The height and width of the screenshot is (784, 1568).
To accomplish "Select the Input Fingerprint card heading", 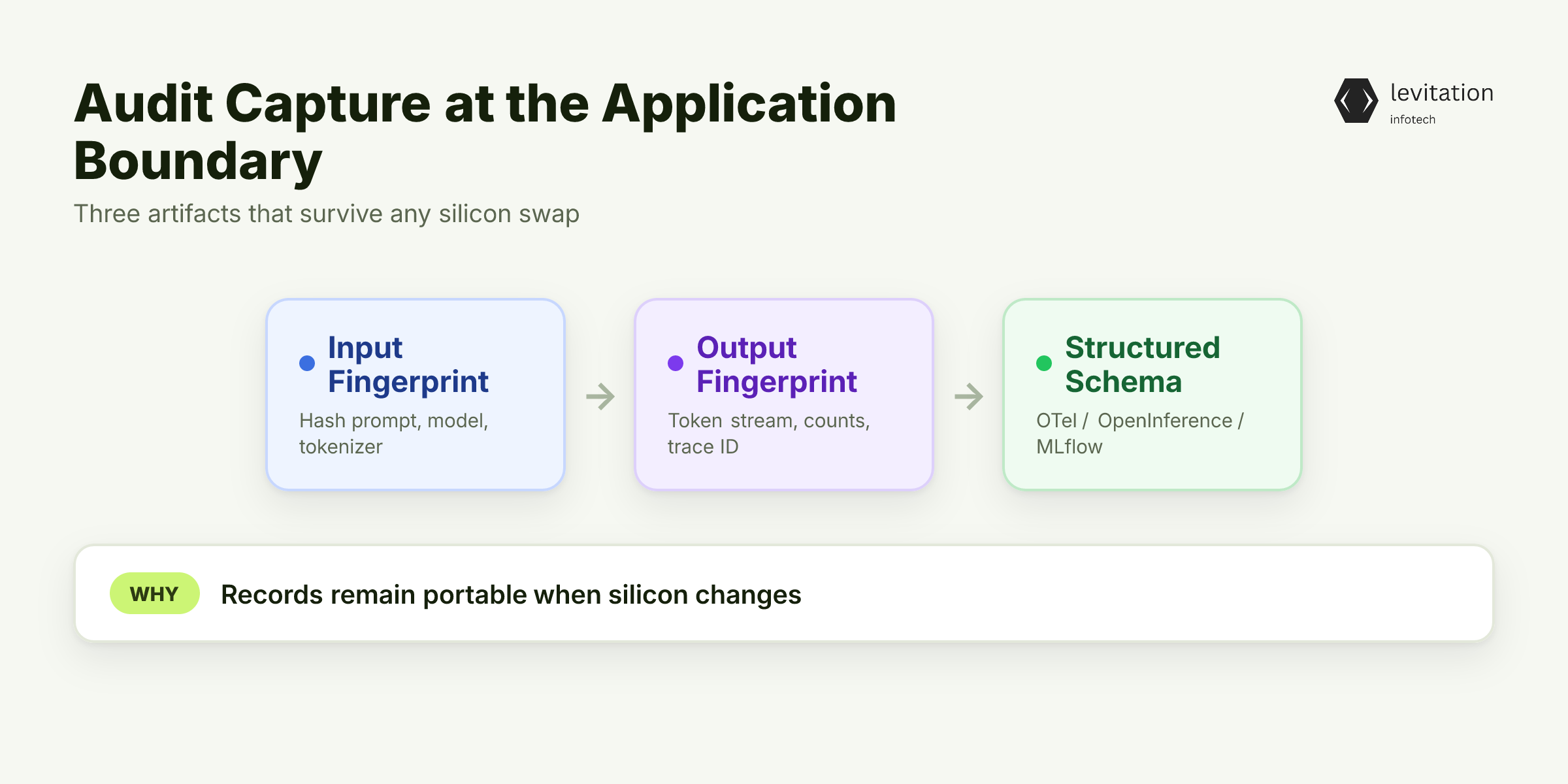I will point(408,364).
